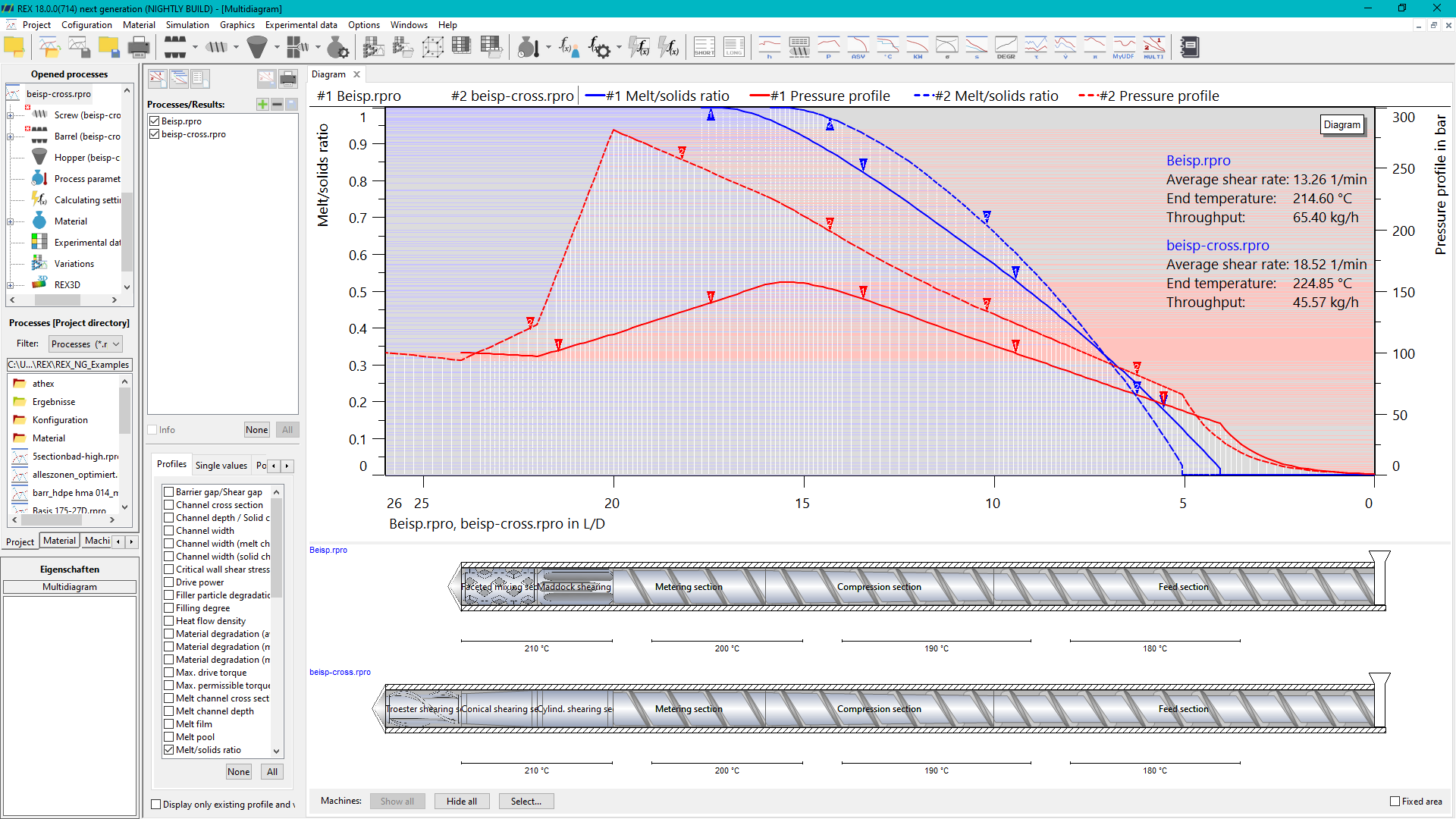1456x819 pixels.
Task: Click the Hide all machines button
Action: pyautogui.click(x=462, y=802)
